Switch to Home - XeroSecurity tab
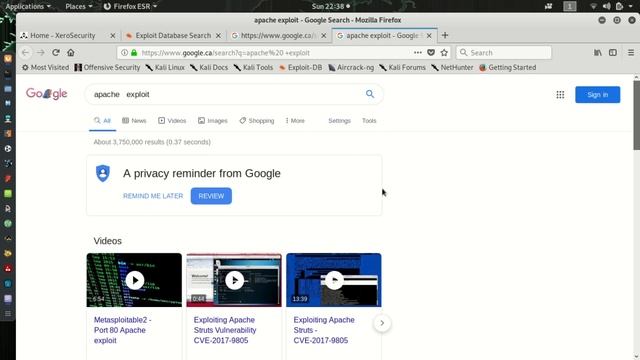Viewport: 640px width, 360px height. coord(62,36)
